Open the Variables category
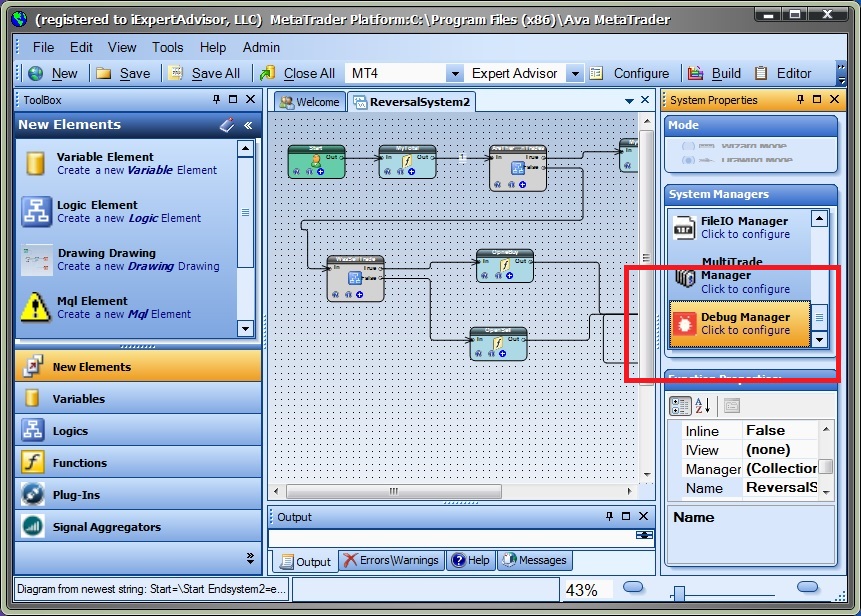861x616 pixels. 138,399
